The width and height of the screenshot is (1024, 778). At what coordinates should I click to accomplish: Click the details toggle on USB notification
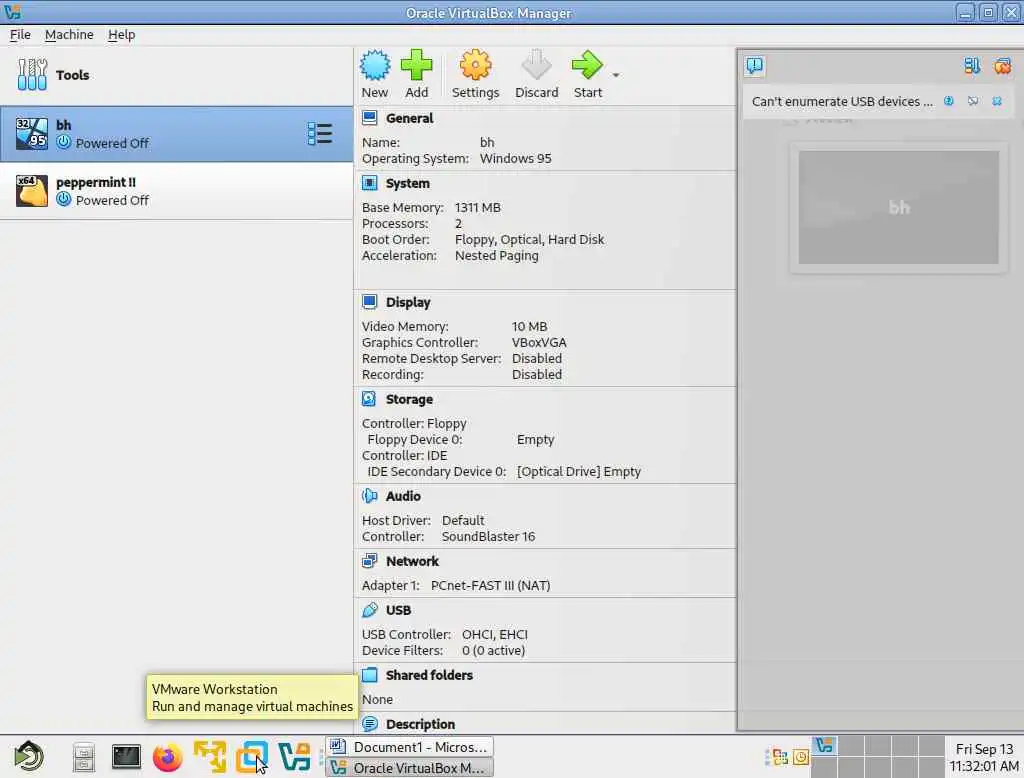coord(973,101)
